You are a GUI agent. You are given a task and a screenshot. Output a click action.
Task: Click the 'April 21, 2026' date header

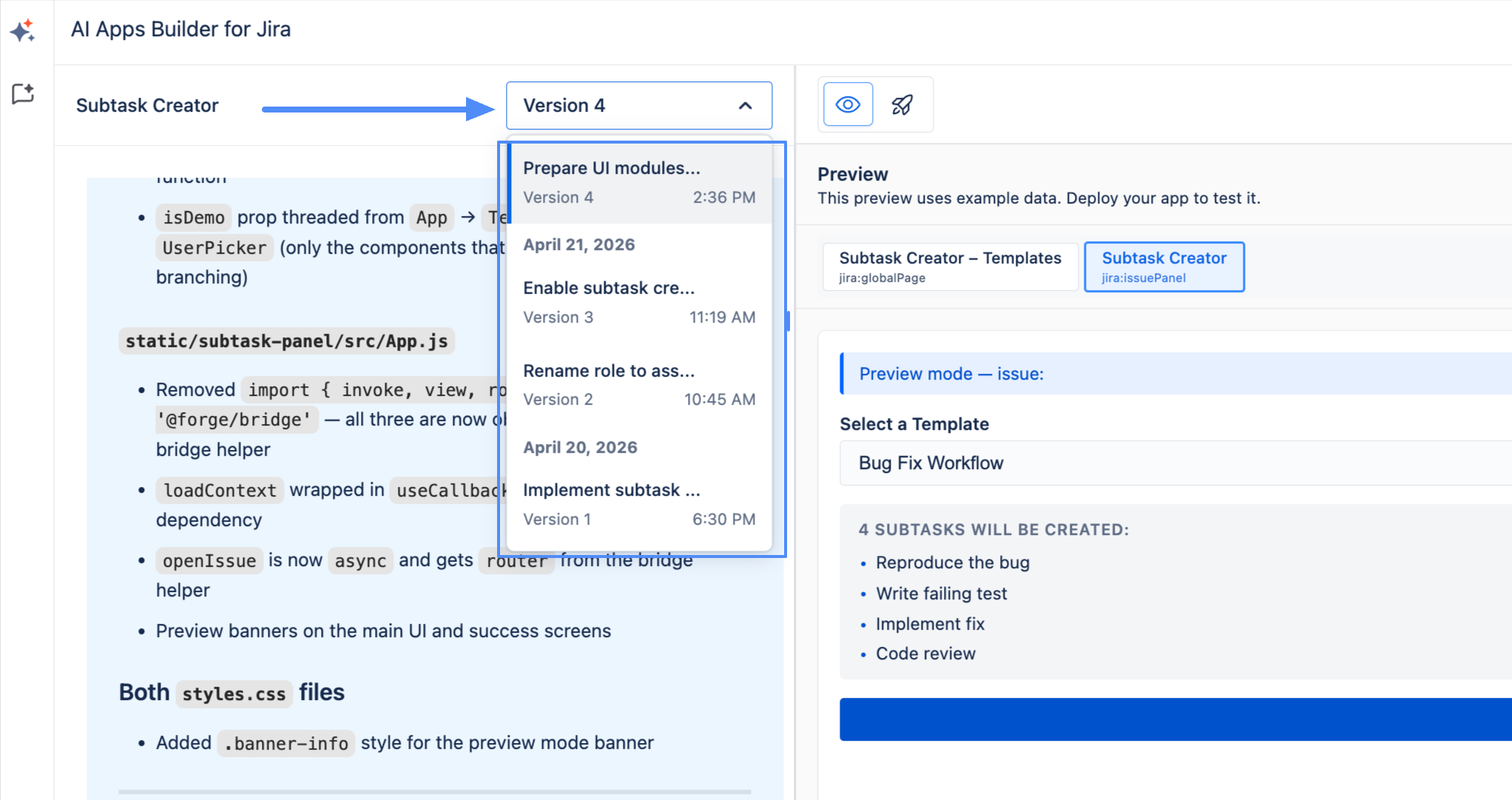pyautogui.click(x=579, y=245)
